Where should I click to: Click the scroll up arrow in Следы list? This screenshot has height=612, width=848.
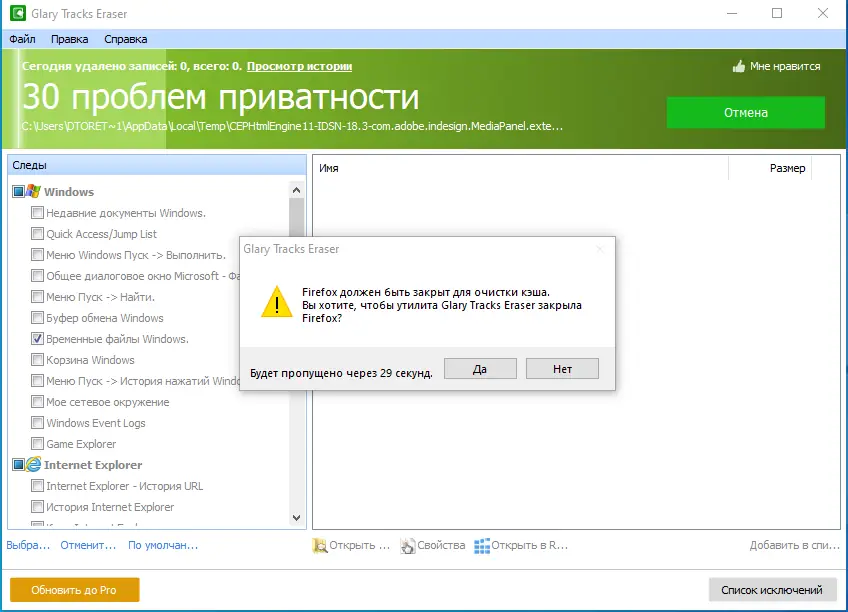pos(296,190)
